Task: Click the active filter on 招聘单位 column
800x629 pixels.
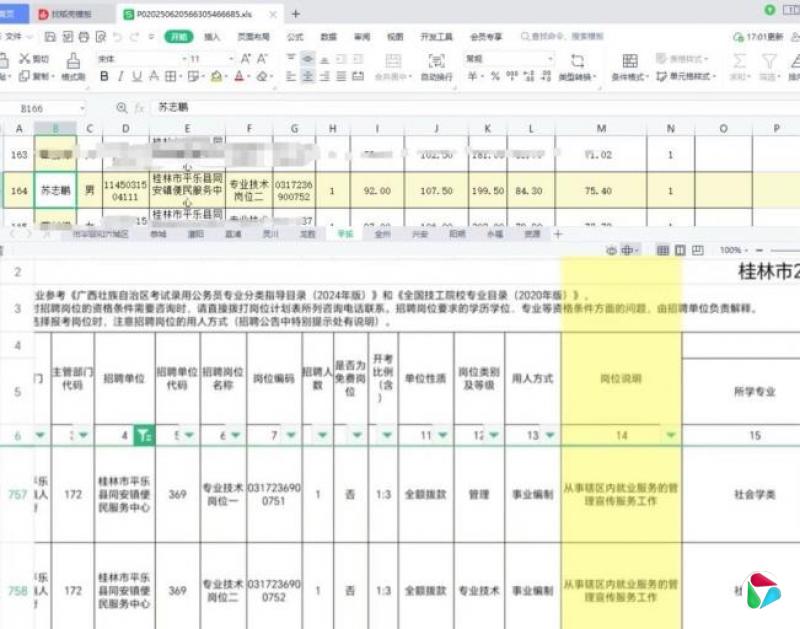Action: [144, 435]
